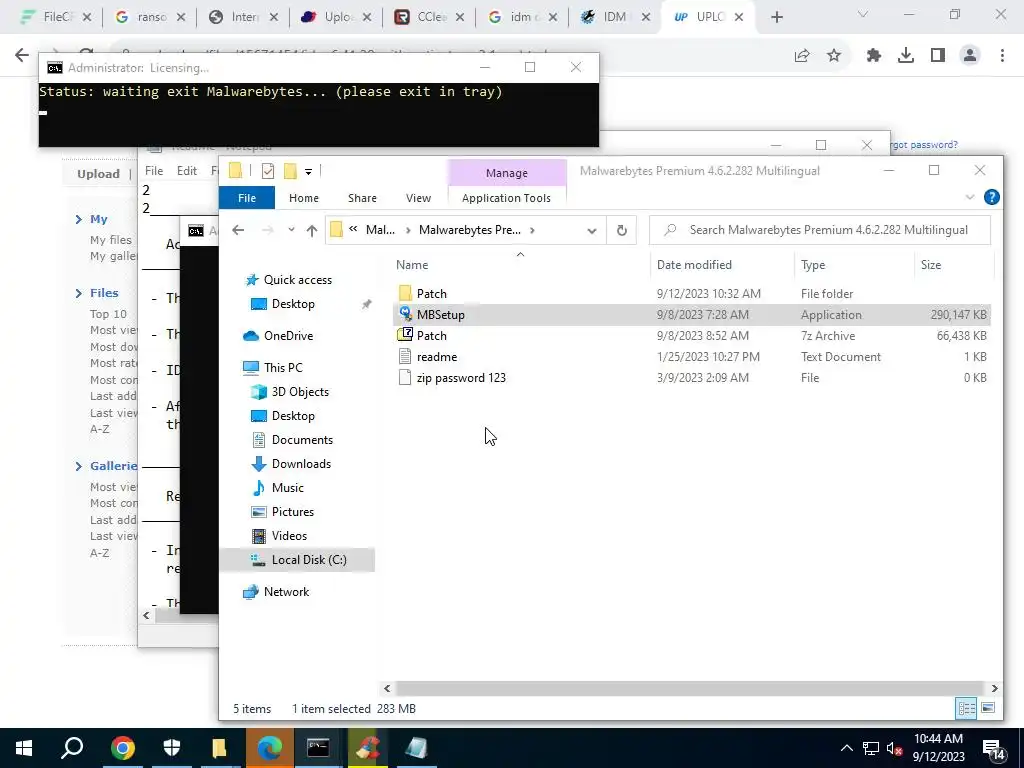
Task: Click New folder icon in quick access toolbar
Action: [x=290, y=171]
